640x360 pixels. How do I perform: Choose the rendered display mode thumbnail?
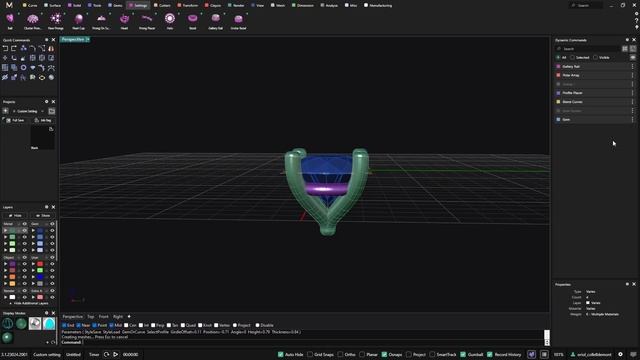point(35,323)
